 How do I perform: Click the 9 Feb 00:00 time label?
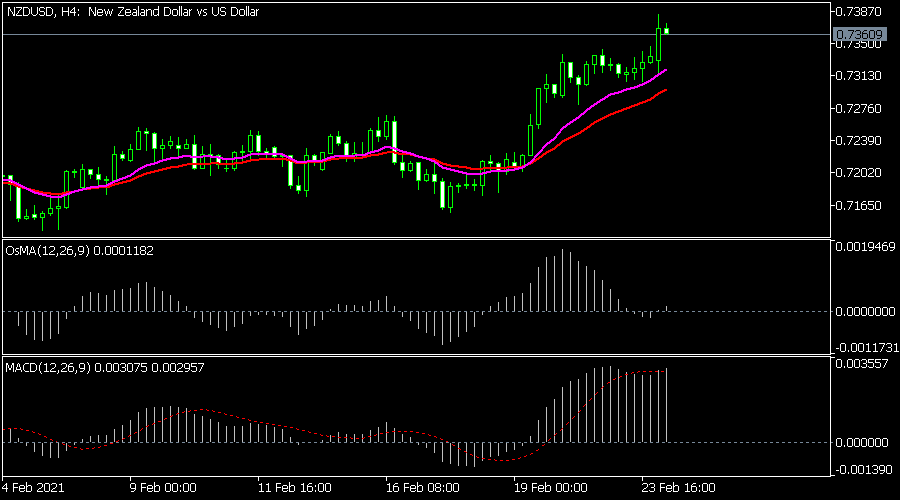[163, 488]
